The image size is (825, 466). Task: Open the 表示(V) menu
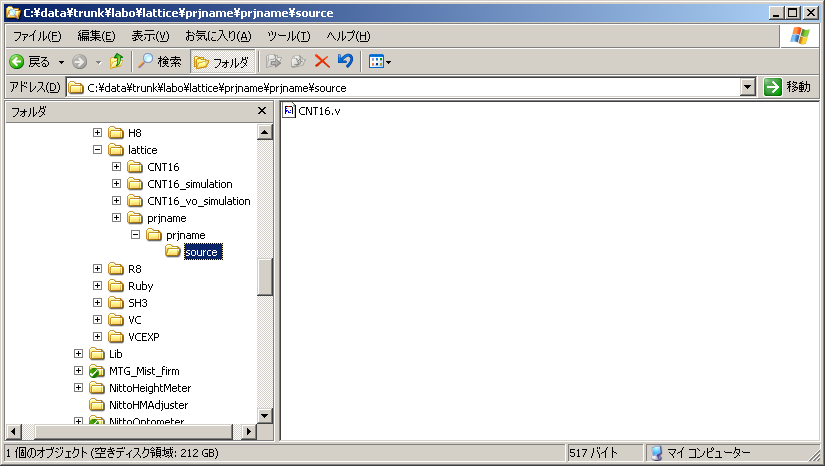[x=150, y=36]
